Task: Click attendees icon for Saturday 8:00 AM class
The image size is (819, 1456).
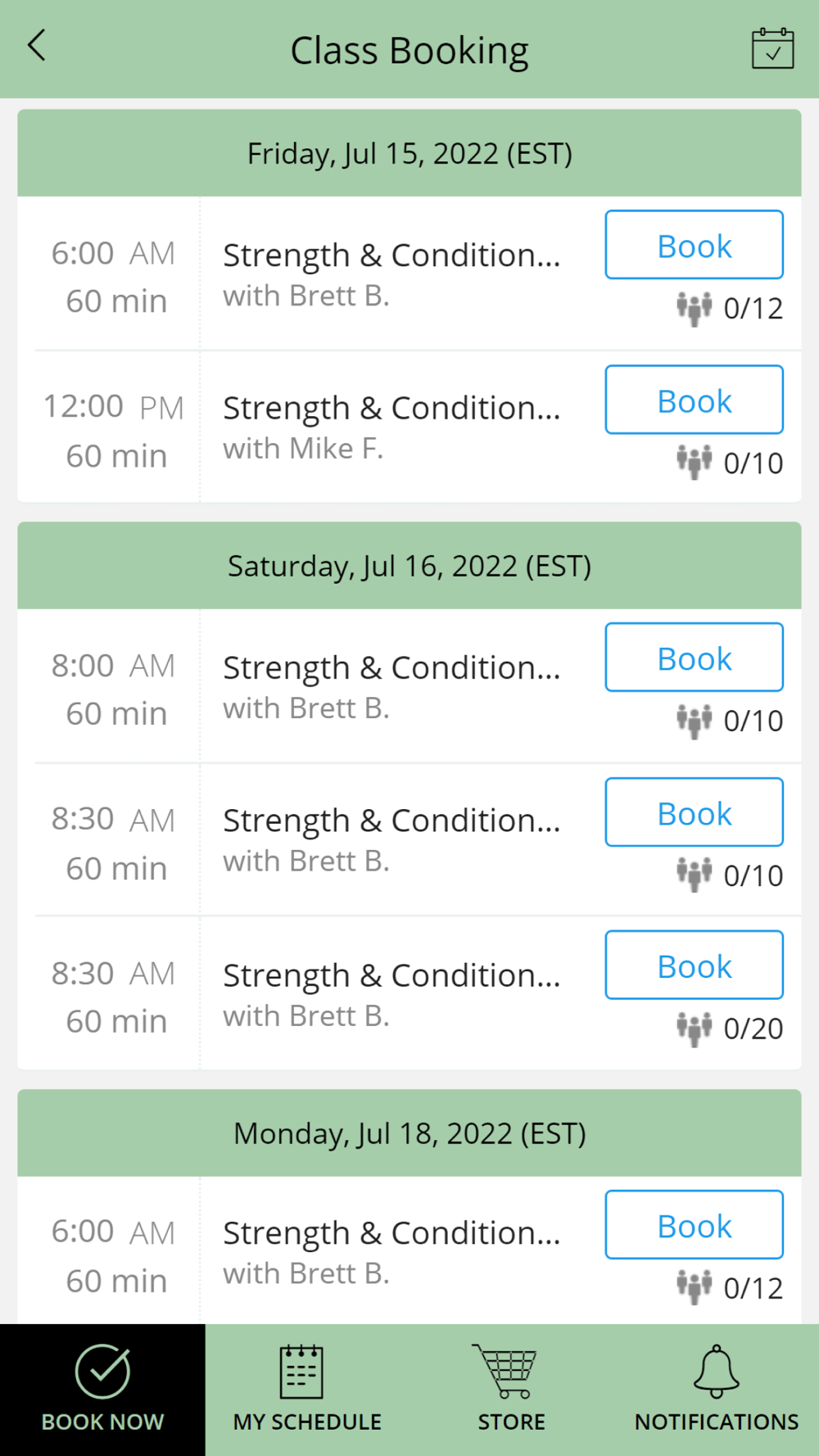Action: [x=694, y=721]
